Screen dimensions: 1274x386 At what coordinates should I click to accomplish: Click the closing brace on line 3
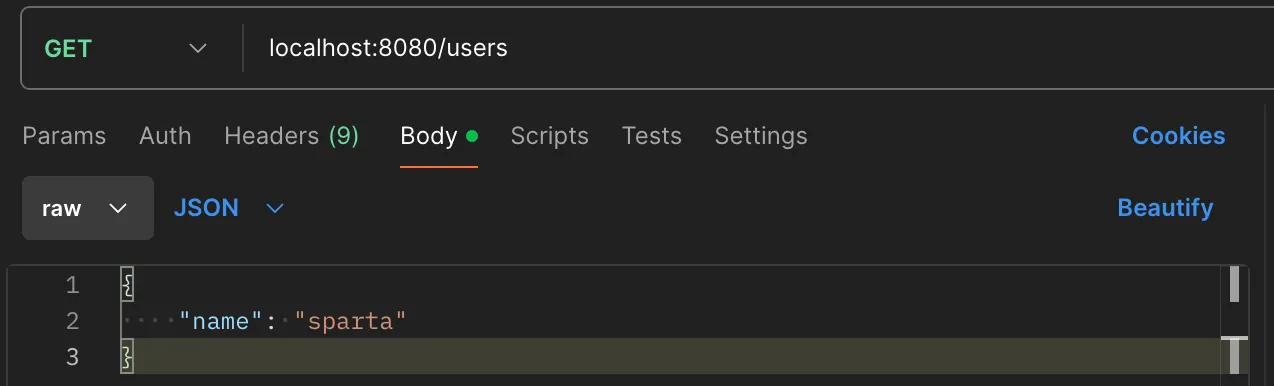(126, 356)
